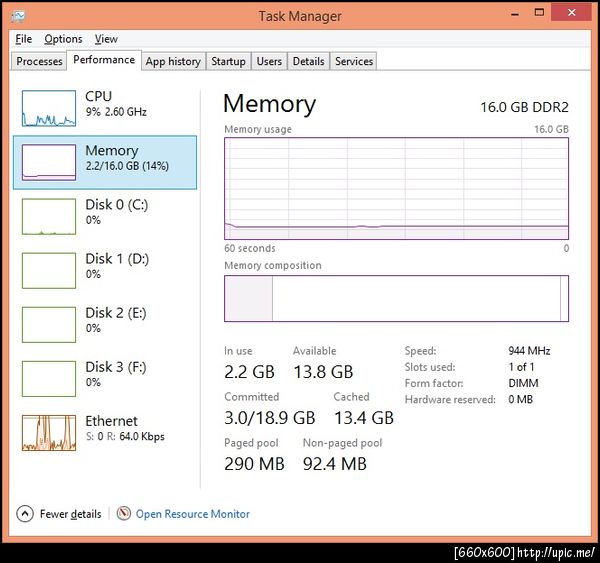This screenshot has height=563, width=600.
Task: Open the View menu
Action: point(106,39)
